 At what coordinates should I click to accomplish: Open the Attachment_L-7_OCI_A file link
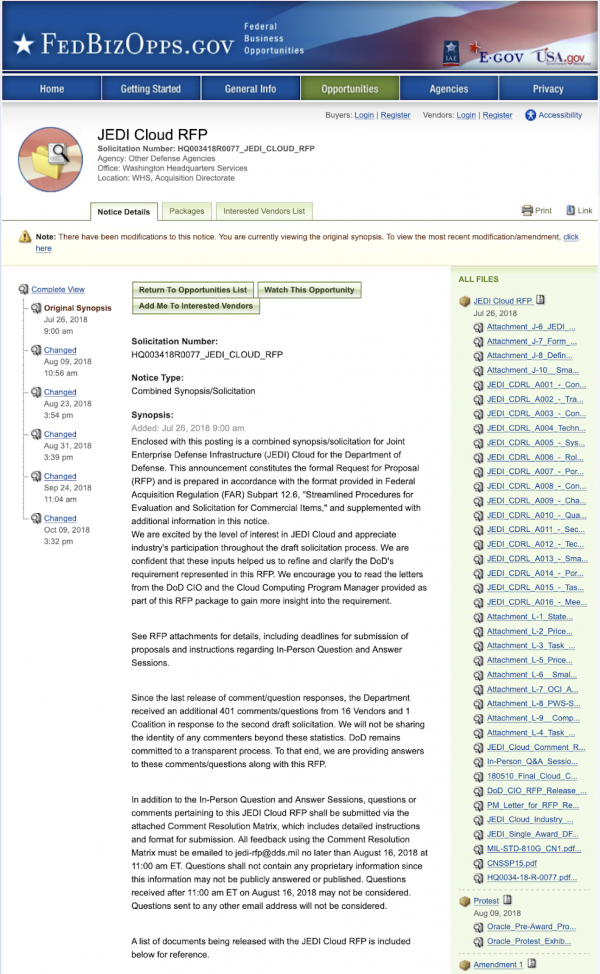point(532,690)
